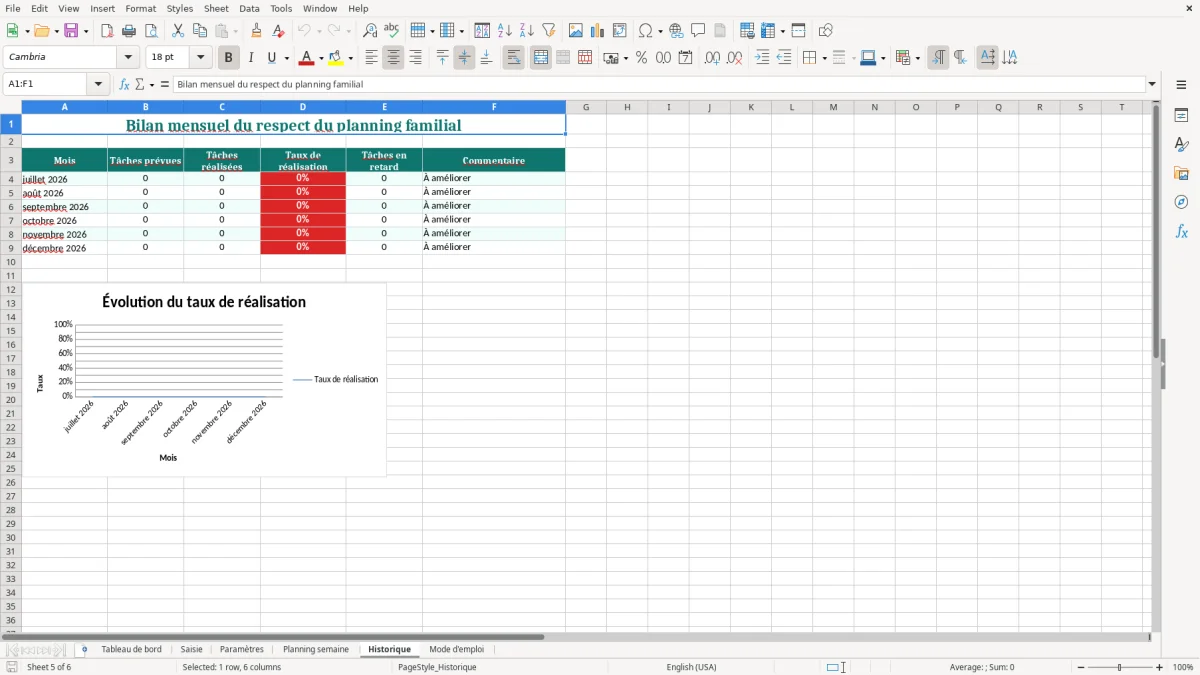Open Borders dropdown arrow
The height and width of the screenshot is (675, 1200).
(x=824, y=58)
